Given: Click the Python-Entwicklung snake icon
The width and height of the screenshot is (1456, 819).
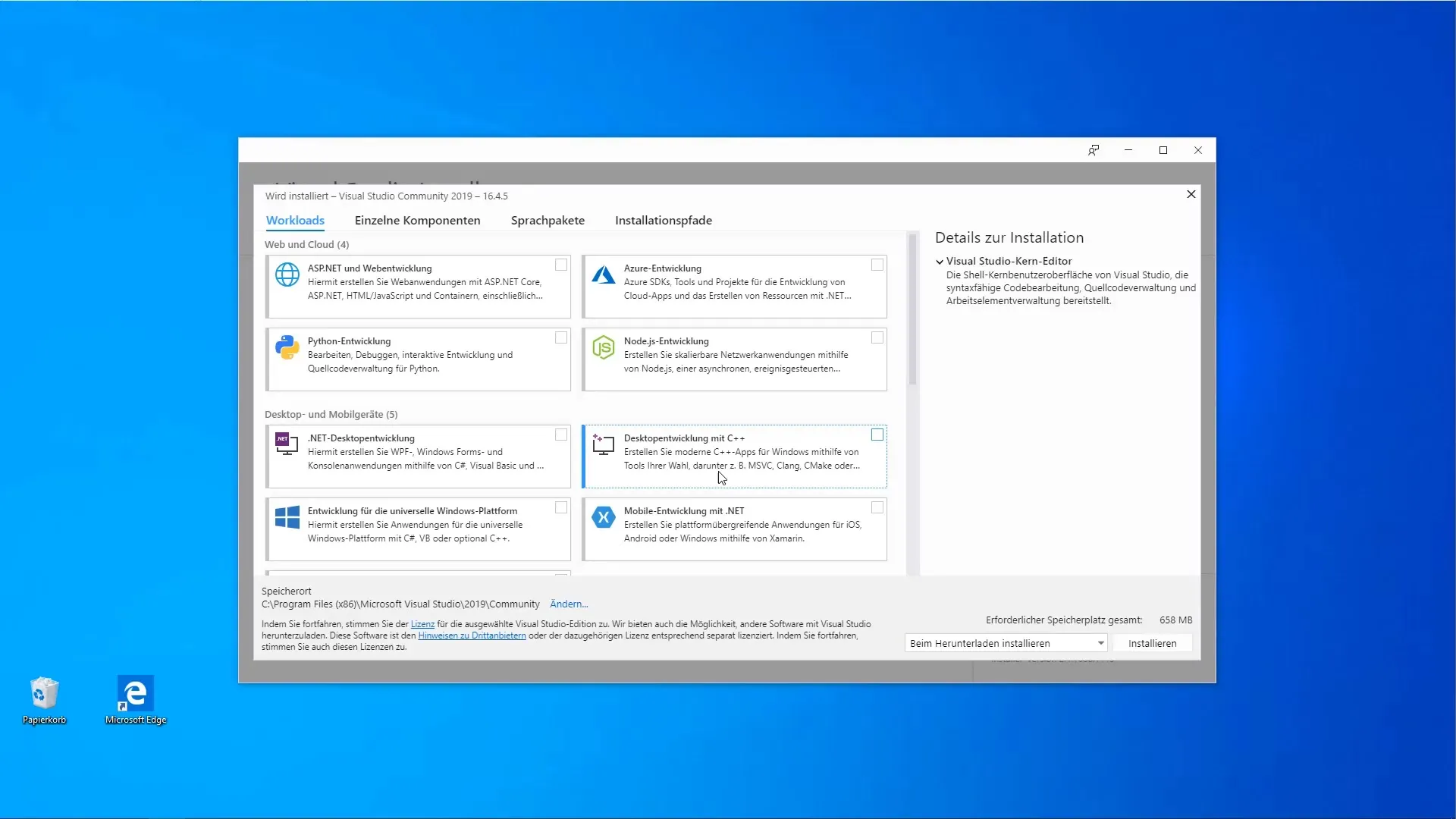Looking at the screenshot, I should point(287,347).
